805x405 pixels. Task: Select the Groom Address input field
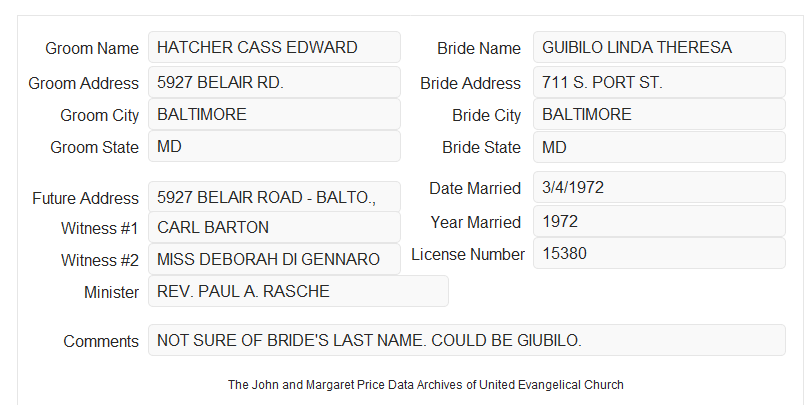(x=274, y=82)
